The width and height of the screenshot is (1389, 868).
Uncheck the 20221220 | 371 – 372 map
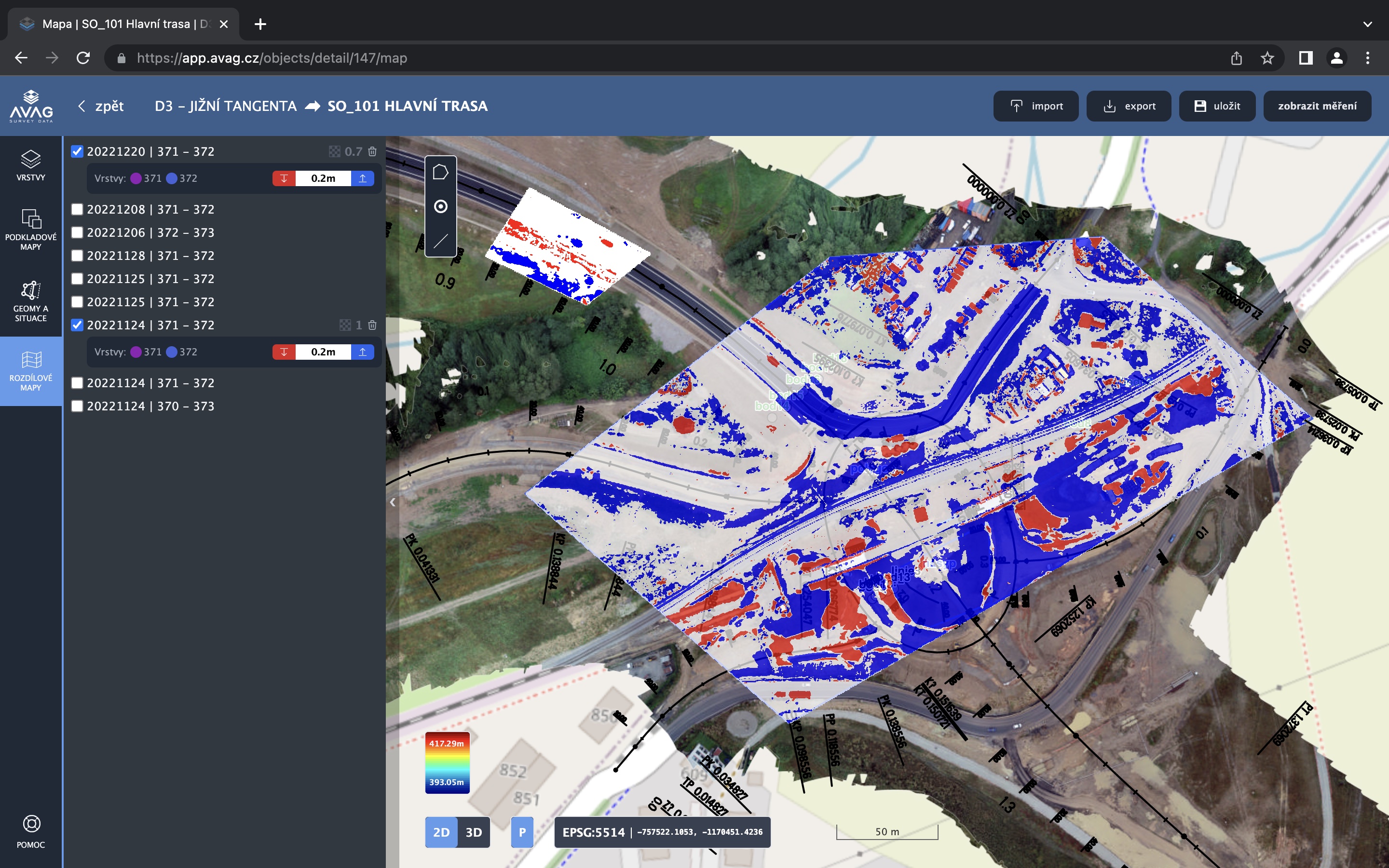77,151
